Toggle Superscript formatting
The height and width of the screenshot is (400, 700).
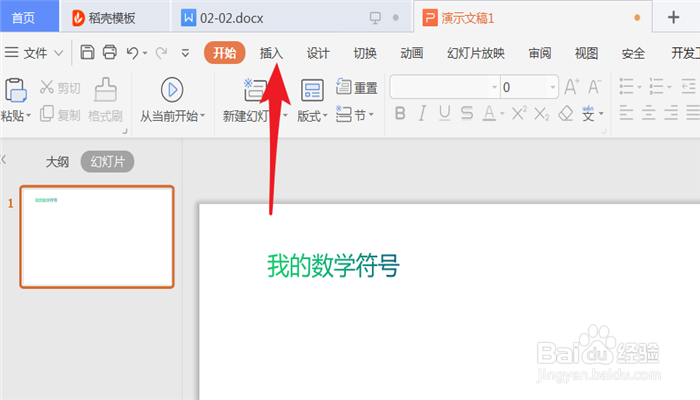519,113
